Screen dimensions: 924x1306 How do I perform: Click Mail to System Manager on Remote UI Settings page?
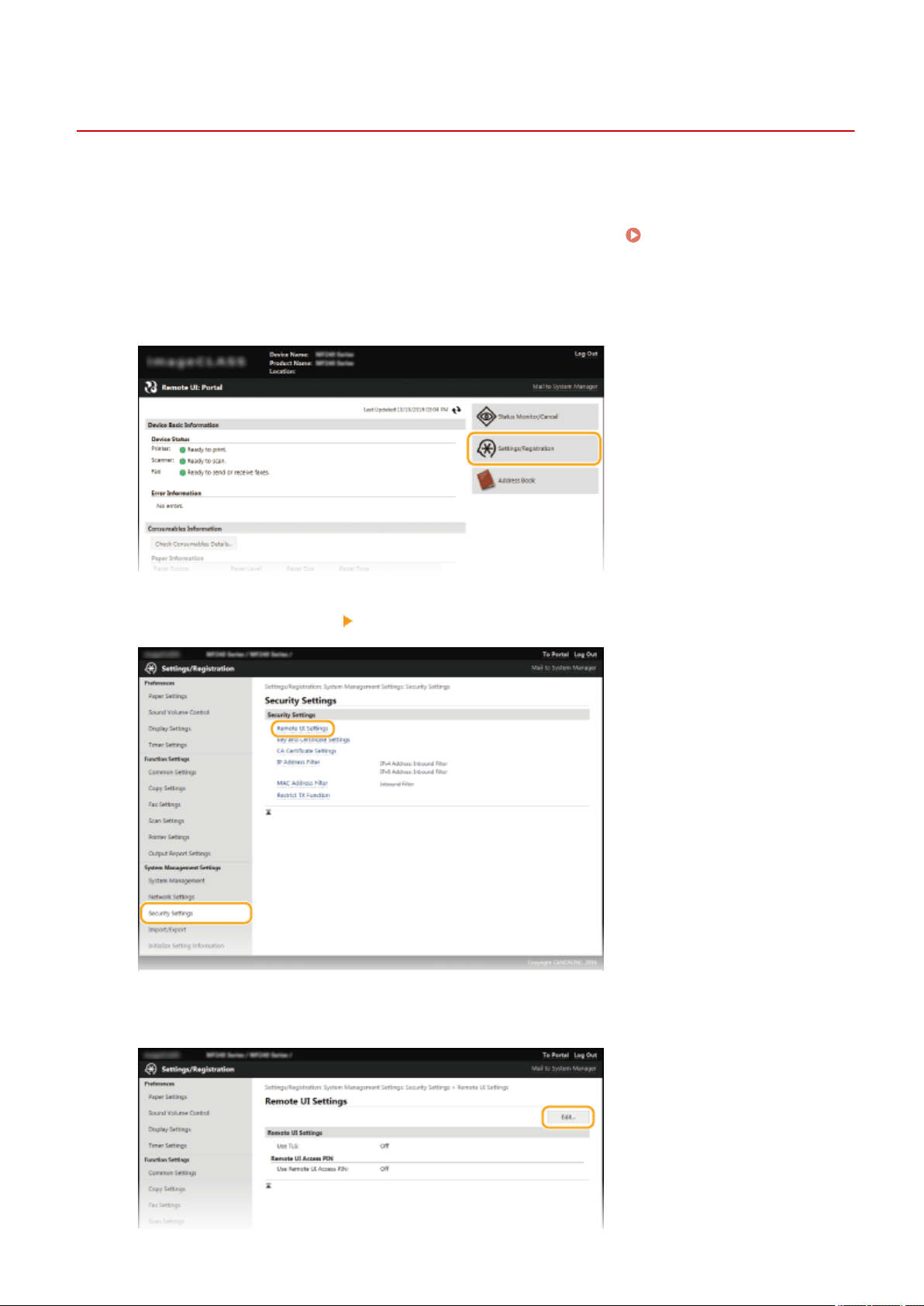click(564, 1069)
